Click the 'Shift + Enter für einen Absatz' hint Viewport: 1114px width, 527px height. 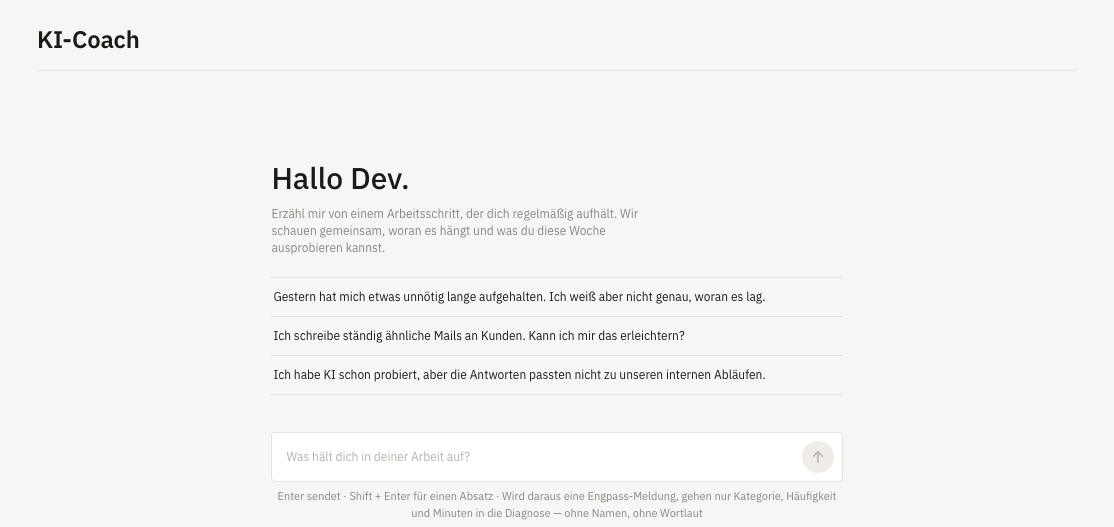click(x=421, y=496)
